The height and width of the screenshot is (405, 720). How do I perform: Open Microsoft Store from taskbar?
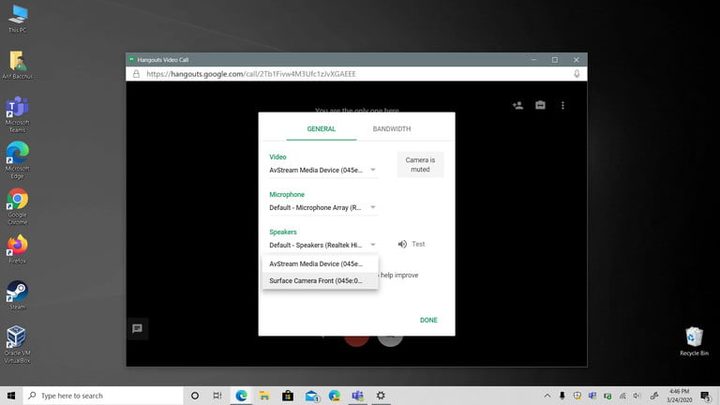[288, 395]
